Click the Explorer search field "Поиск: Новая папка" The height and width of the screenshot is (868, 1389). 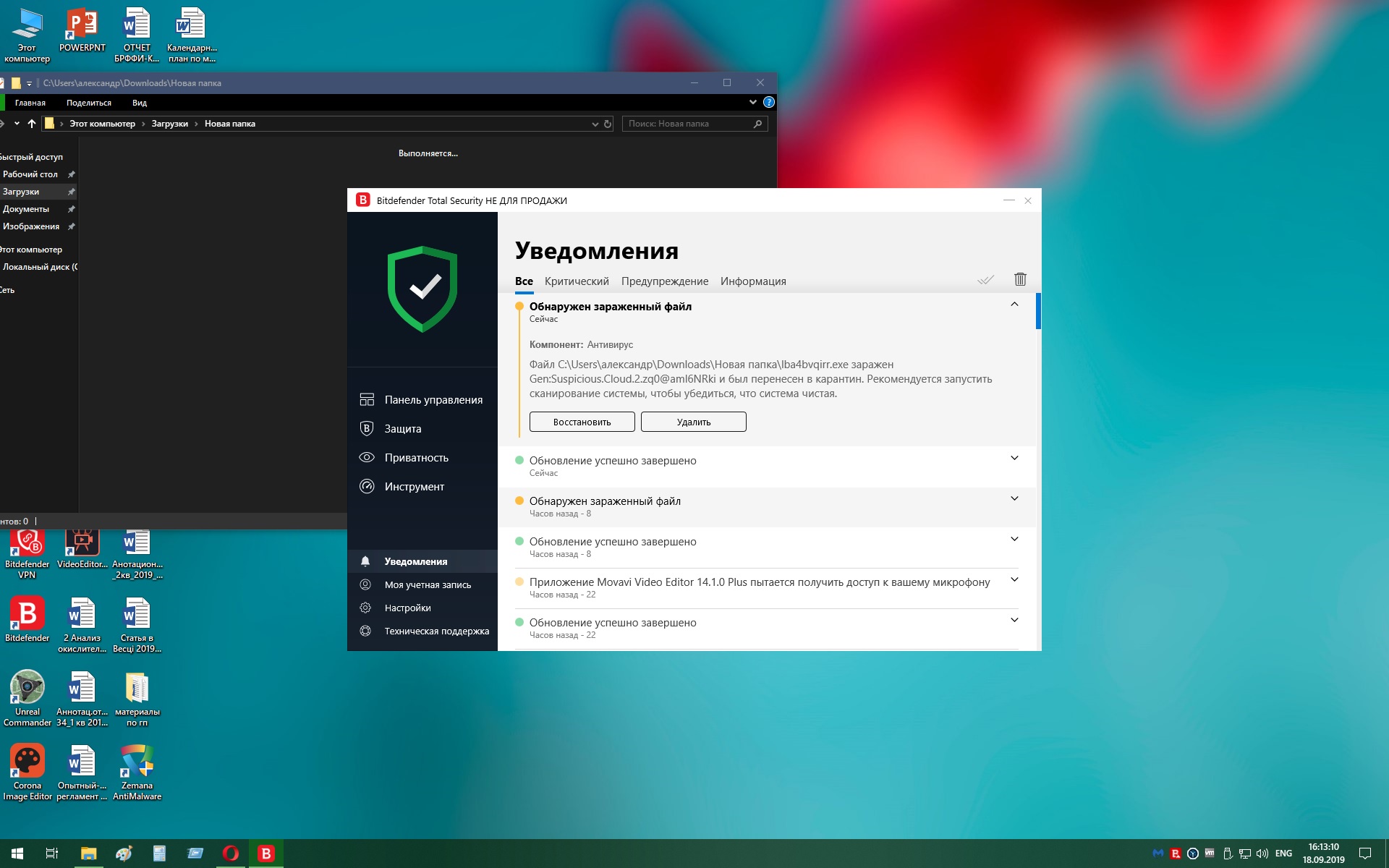pos(687,124)
